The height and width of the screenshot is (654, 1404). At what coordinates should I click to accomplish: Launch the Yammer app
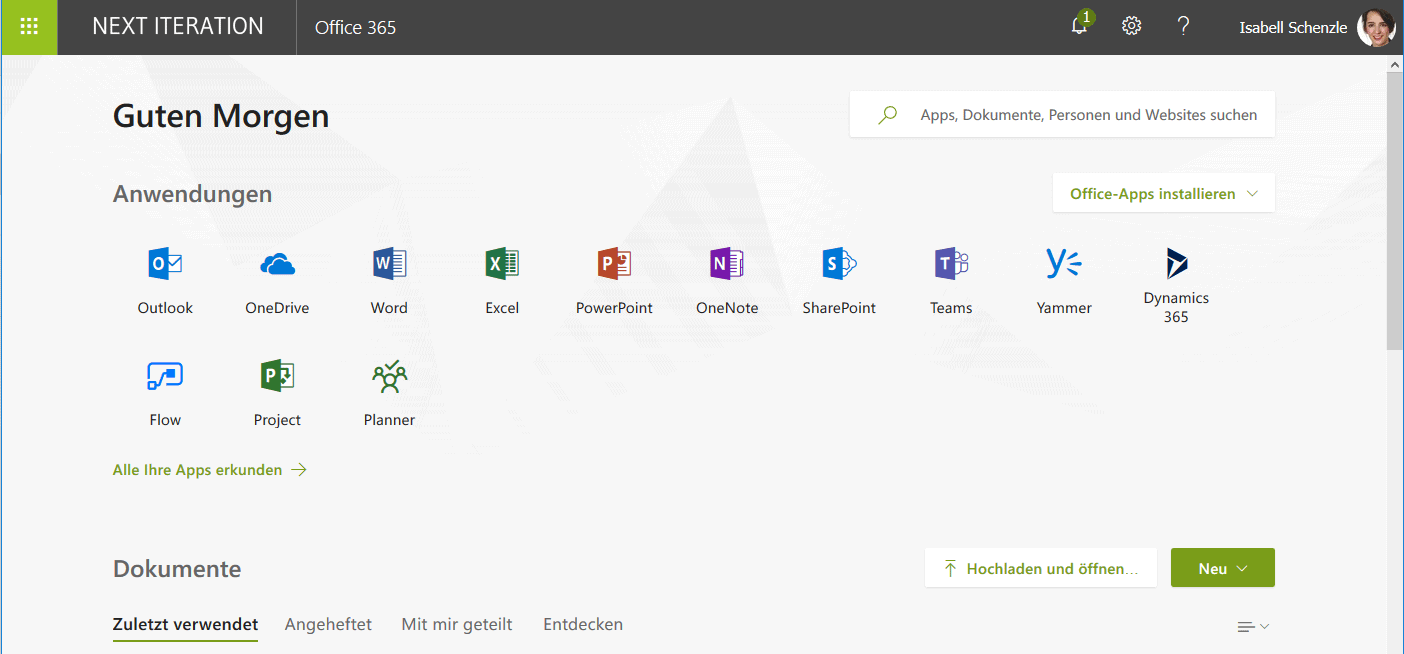1064,280
